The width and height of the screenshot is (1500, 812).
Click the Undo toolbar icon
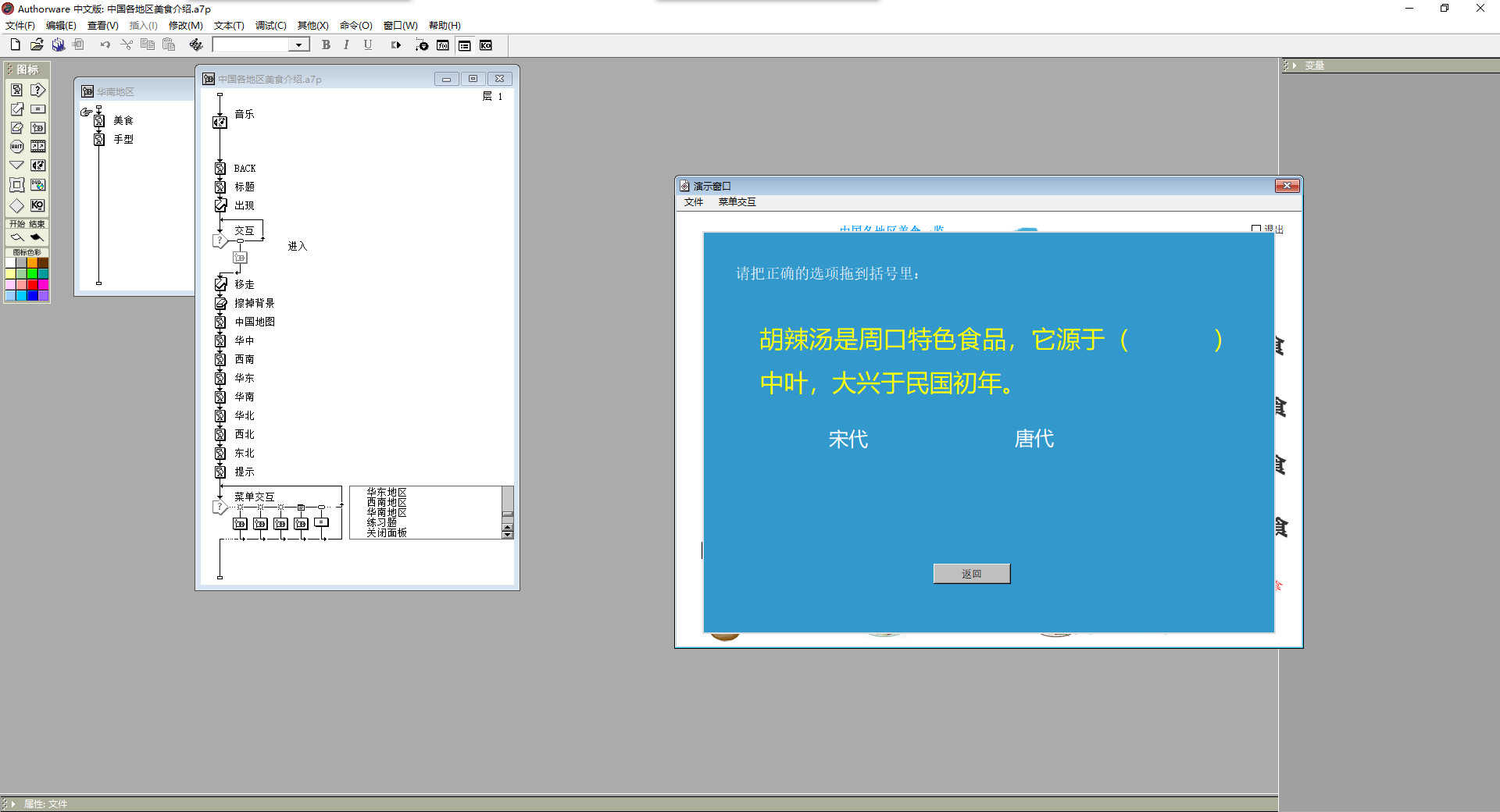click(x=105, y=45)
